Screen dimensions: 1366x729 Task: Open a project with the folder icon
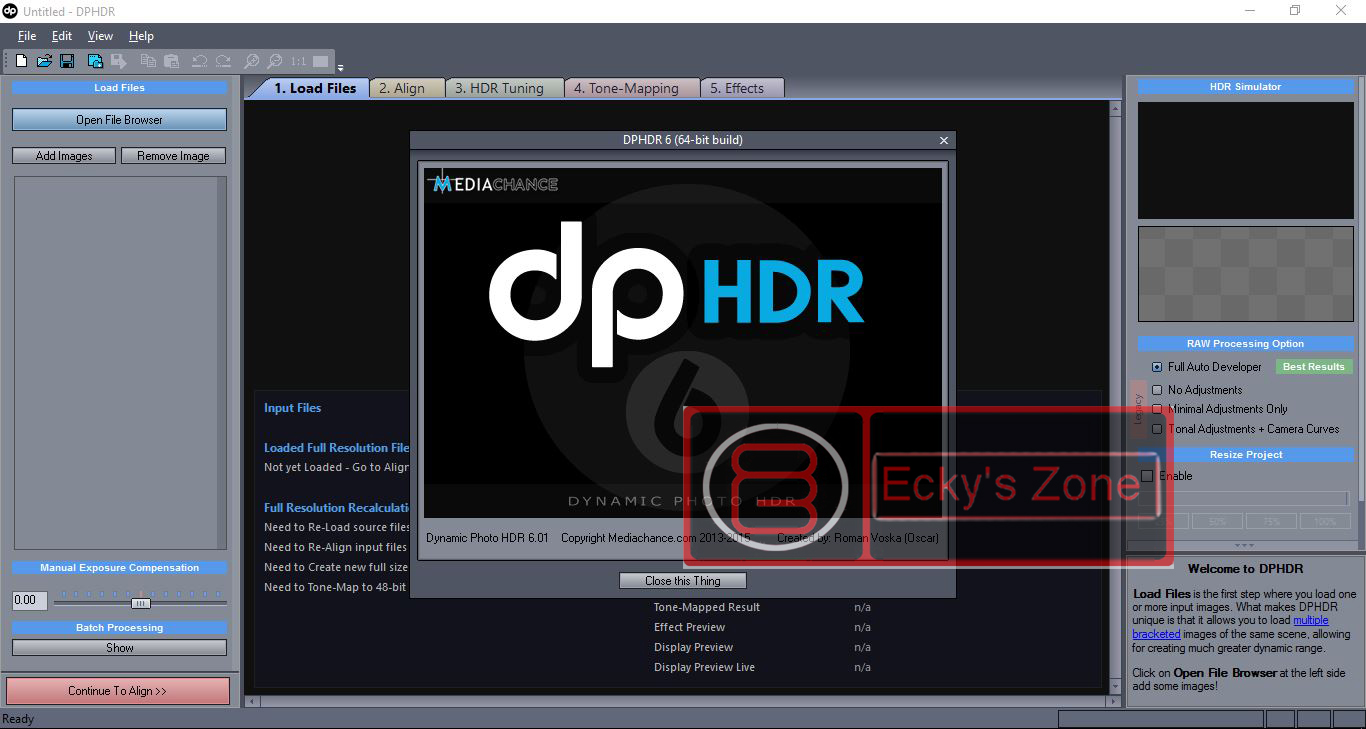[x=44, y=61]
